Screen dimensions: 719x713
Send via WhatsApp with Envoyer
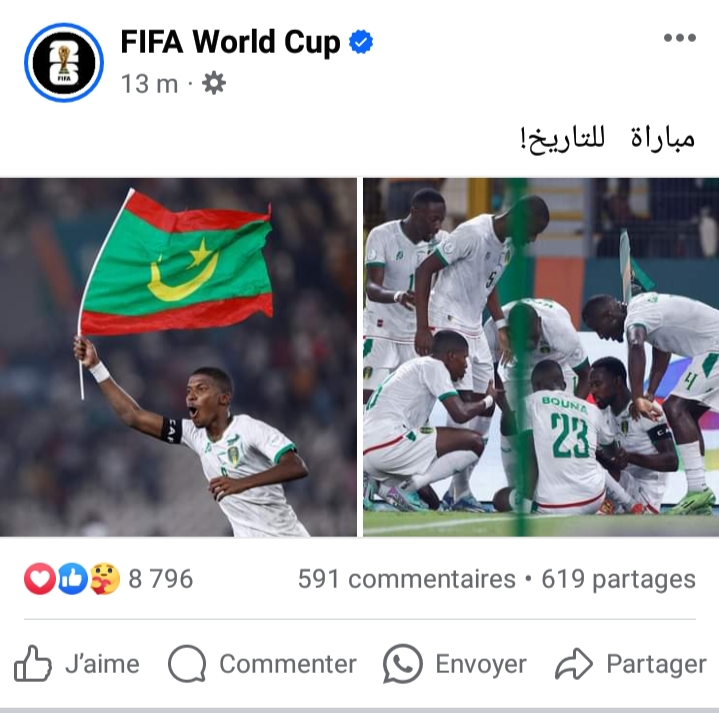[x=455, y=664]
